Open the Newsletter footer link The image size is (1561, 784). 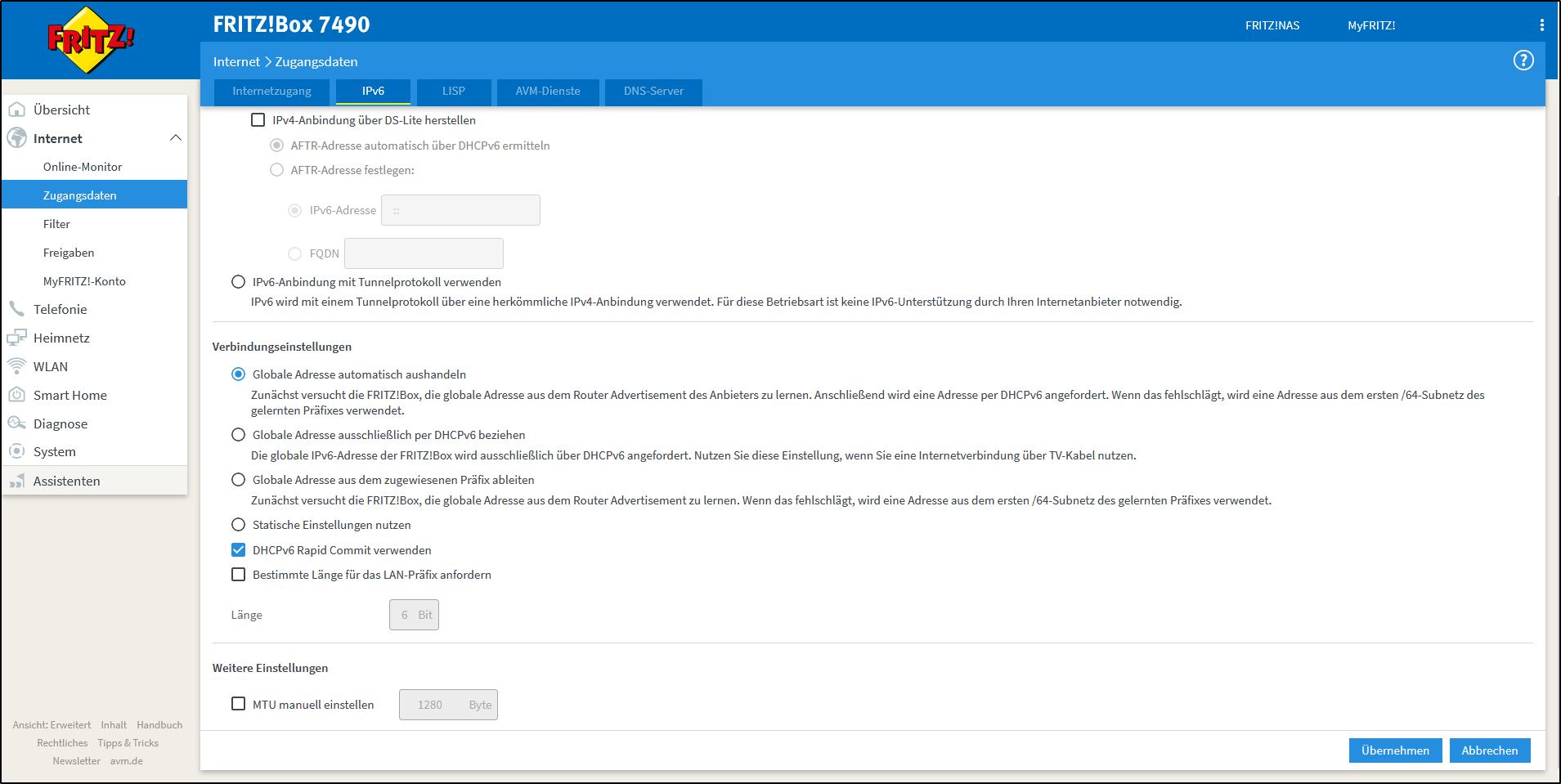pos(77,761)
